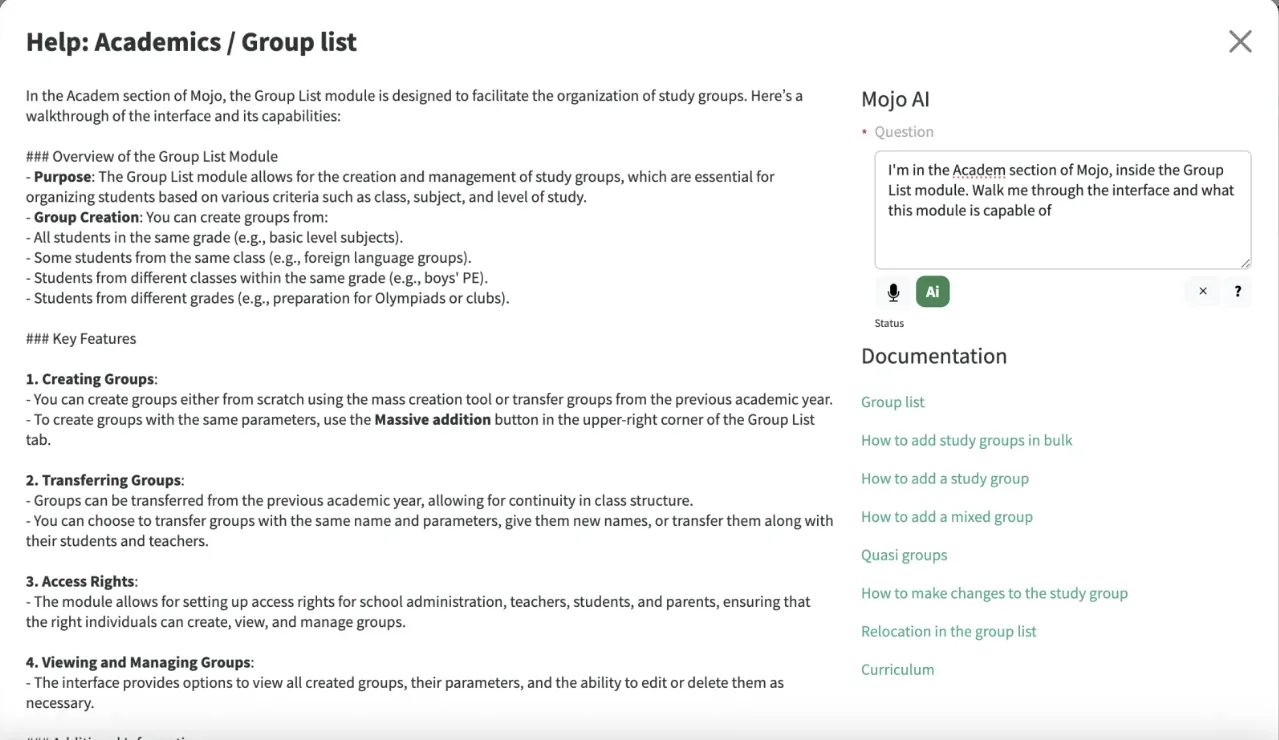Click the 4. Viewing and Managing Groups heading

click(x=139, y=663)
